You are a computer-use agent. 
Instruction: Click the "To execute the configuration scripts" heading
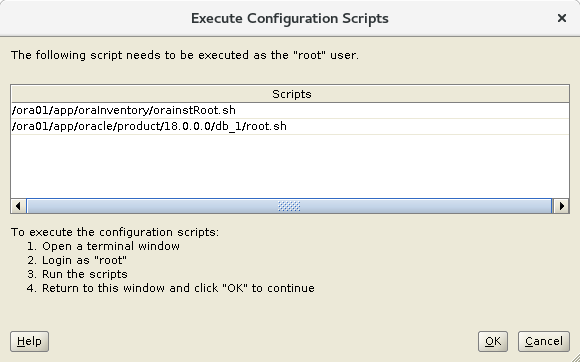point(115,232)
